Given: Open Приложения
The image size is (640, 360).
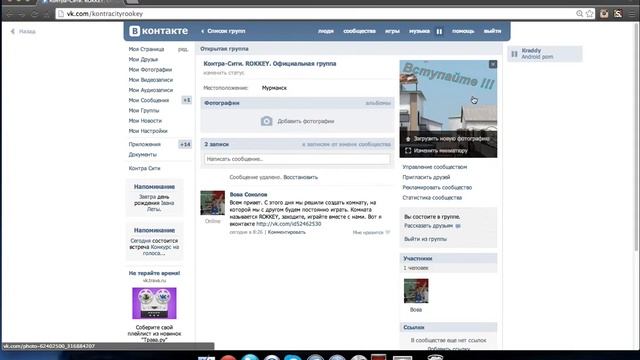Looking at the screenshot, I should 144,144.
